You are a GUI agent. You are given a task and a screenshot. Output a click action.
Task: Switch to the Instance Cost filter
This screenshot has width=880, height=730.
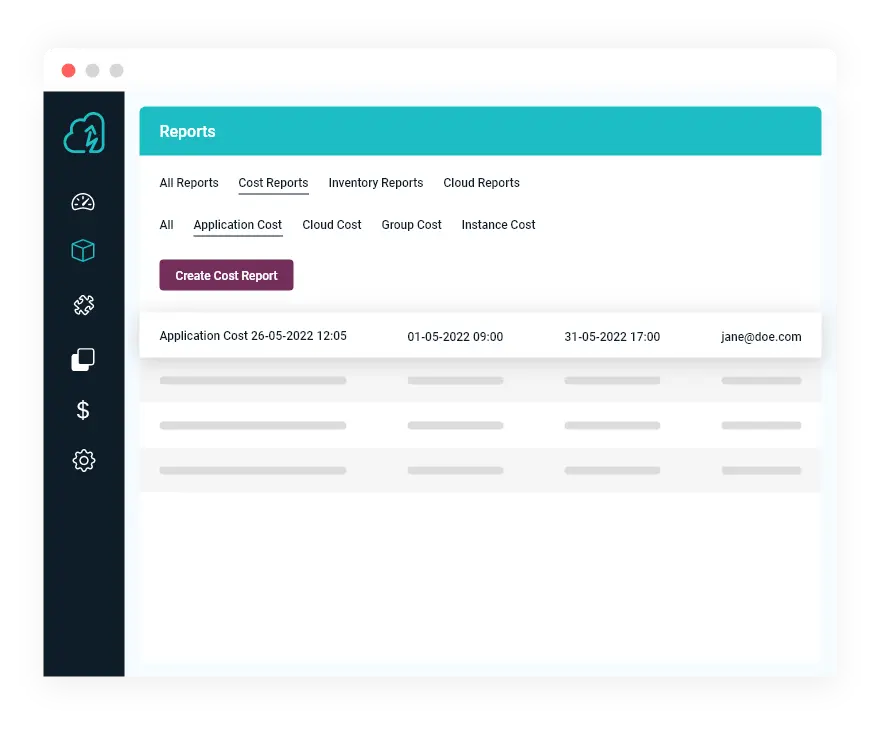498,225
